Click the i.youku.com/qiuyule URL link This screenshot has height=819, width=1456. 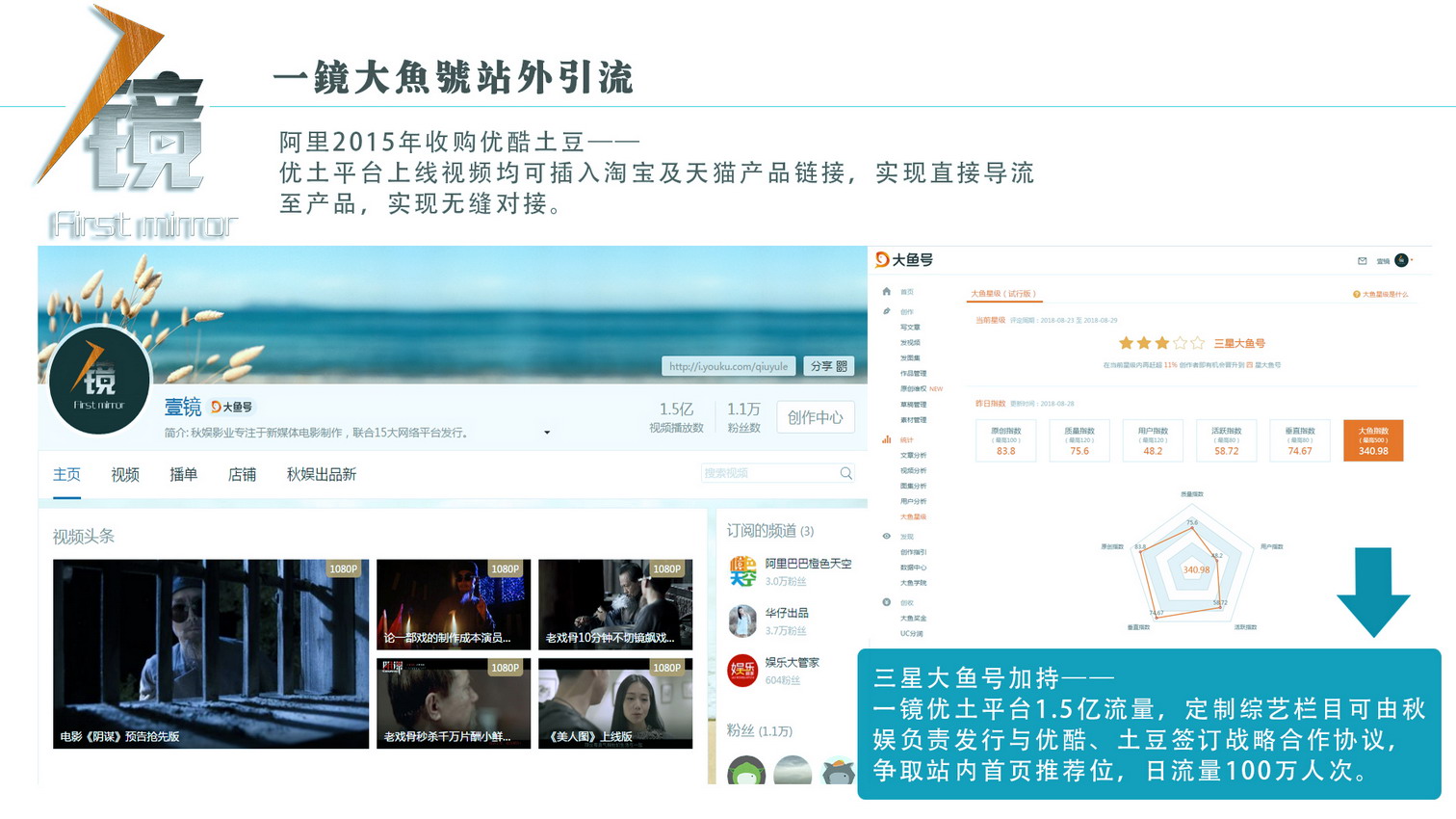click(728, 366)
